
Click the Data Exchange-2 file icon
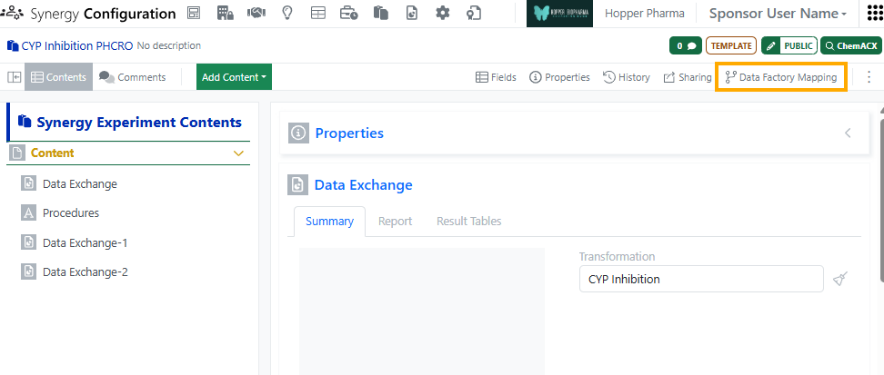28,272
